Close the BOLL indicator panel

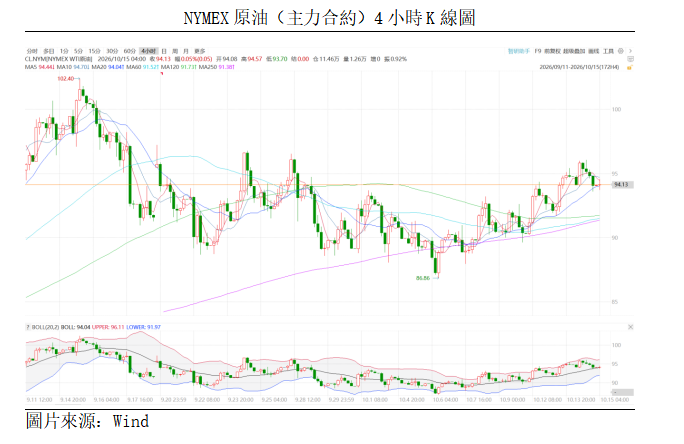630,327
